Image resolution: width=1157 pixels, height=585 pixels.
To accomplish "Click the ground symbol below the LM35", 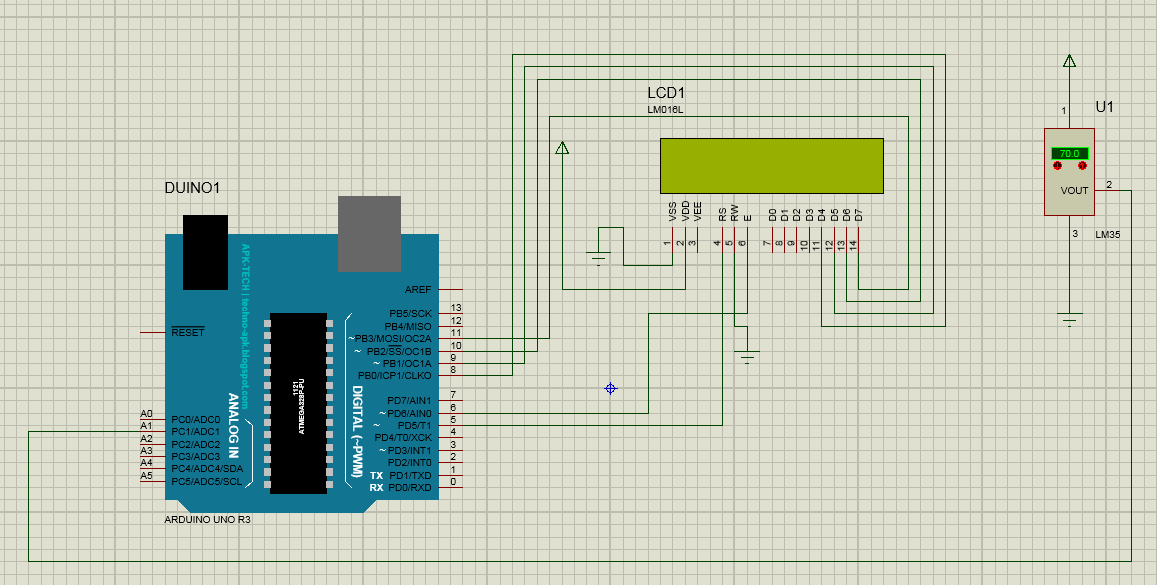I will [x=1068, y=318].
